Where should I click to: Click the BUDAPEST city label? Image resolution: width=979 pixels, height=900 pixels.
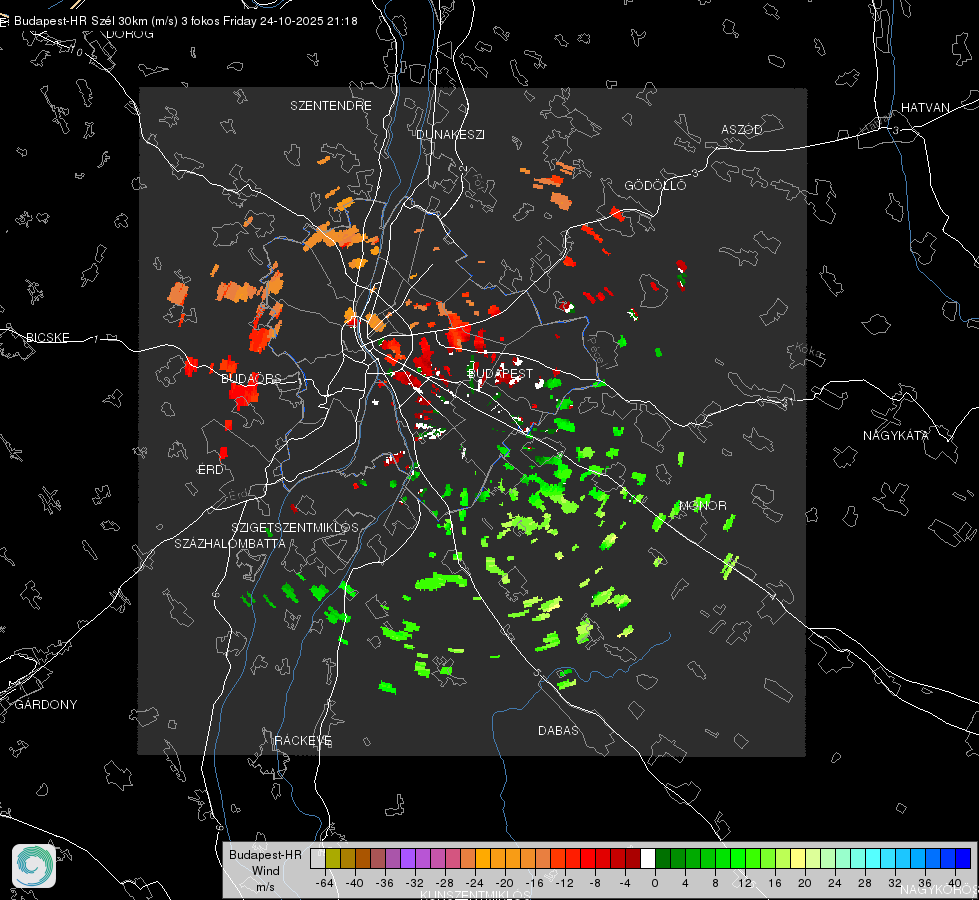tap(500, 373)
